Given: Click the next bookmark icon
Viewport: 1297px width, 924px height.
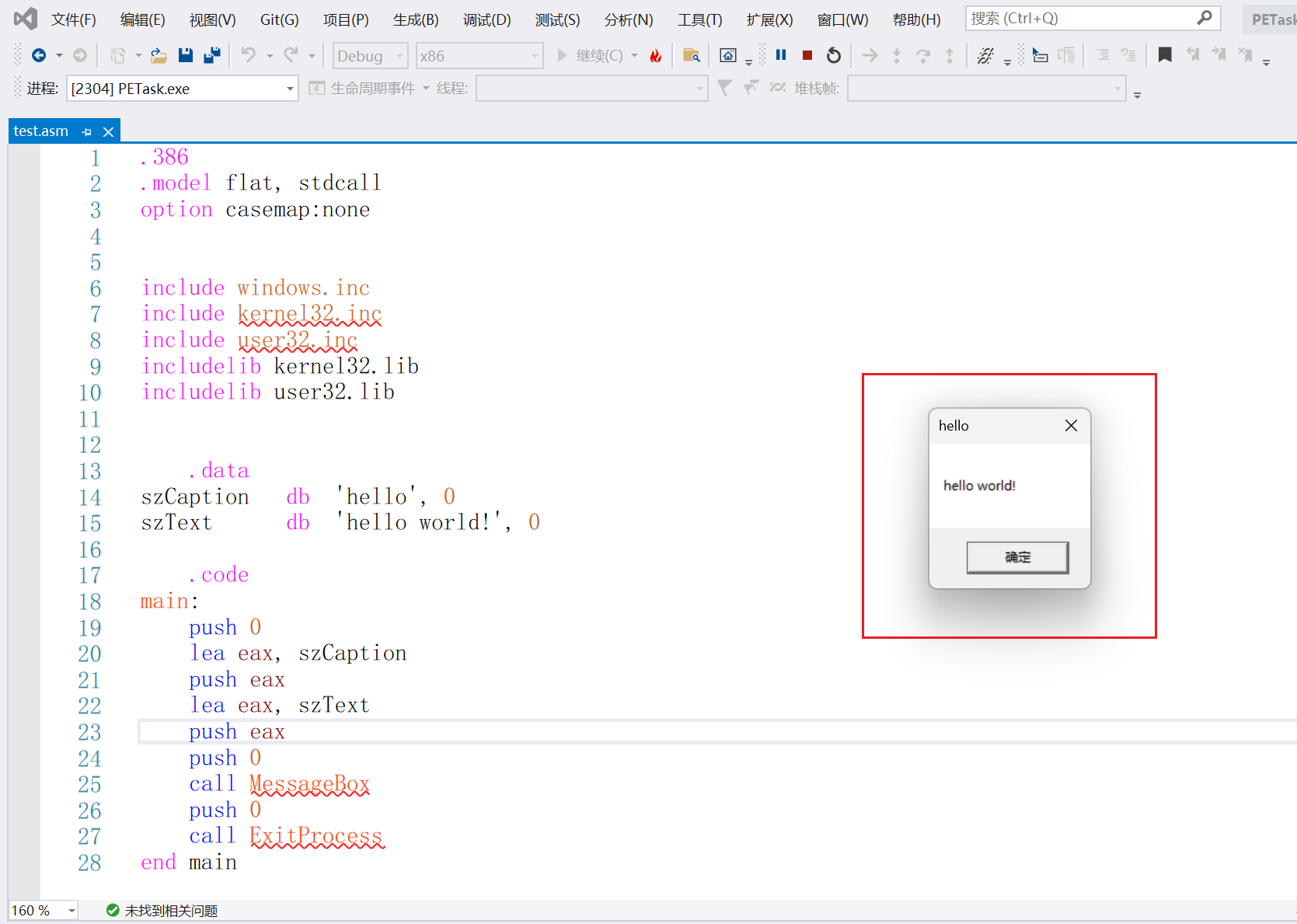Looking at the screenshot, I should pos(1219,55).
